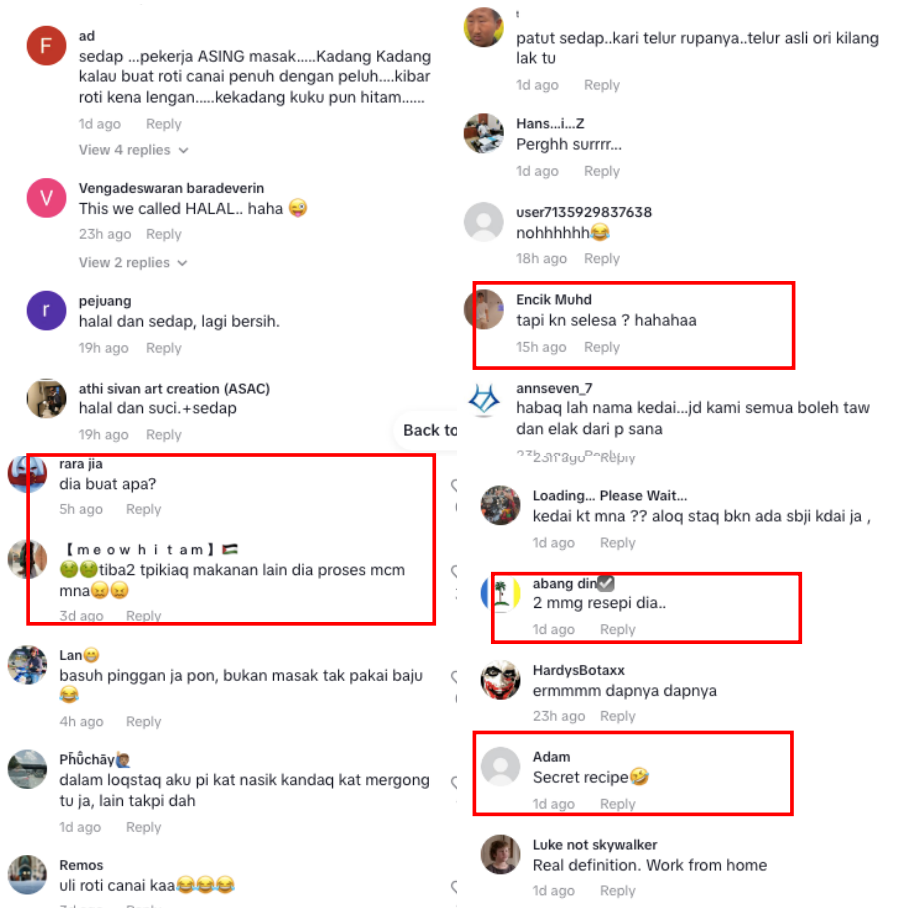The height and width of the screenshot is (911, 912).
Task: Click Vengadeswaran's pink V avatar
Action: click(46, 198)
